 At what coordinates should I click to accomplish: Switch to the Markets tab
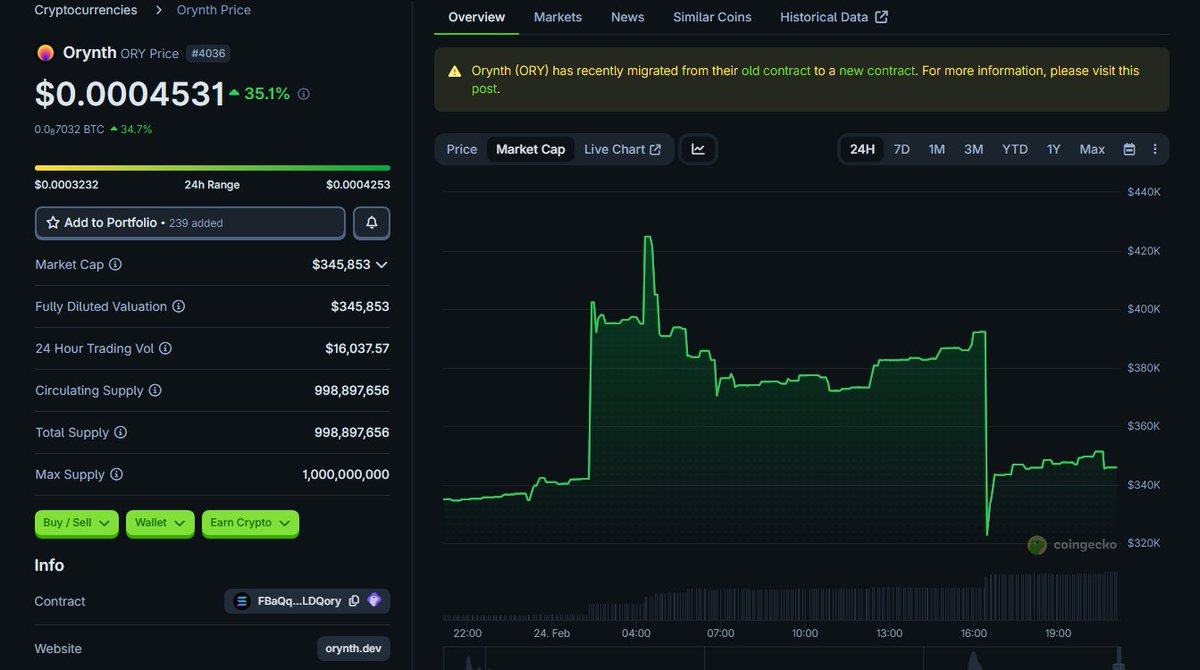click(x=558, y=17)
